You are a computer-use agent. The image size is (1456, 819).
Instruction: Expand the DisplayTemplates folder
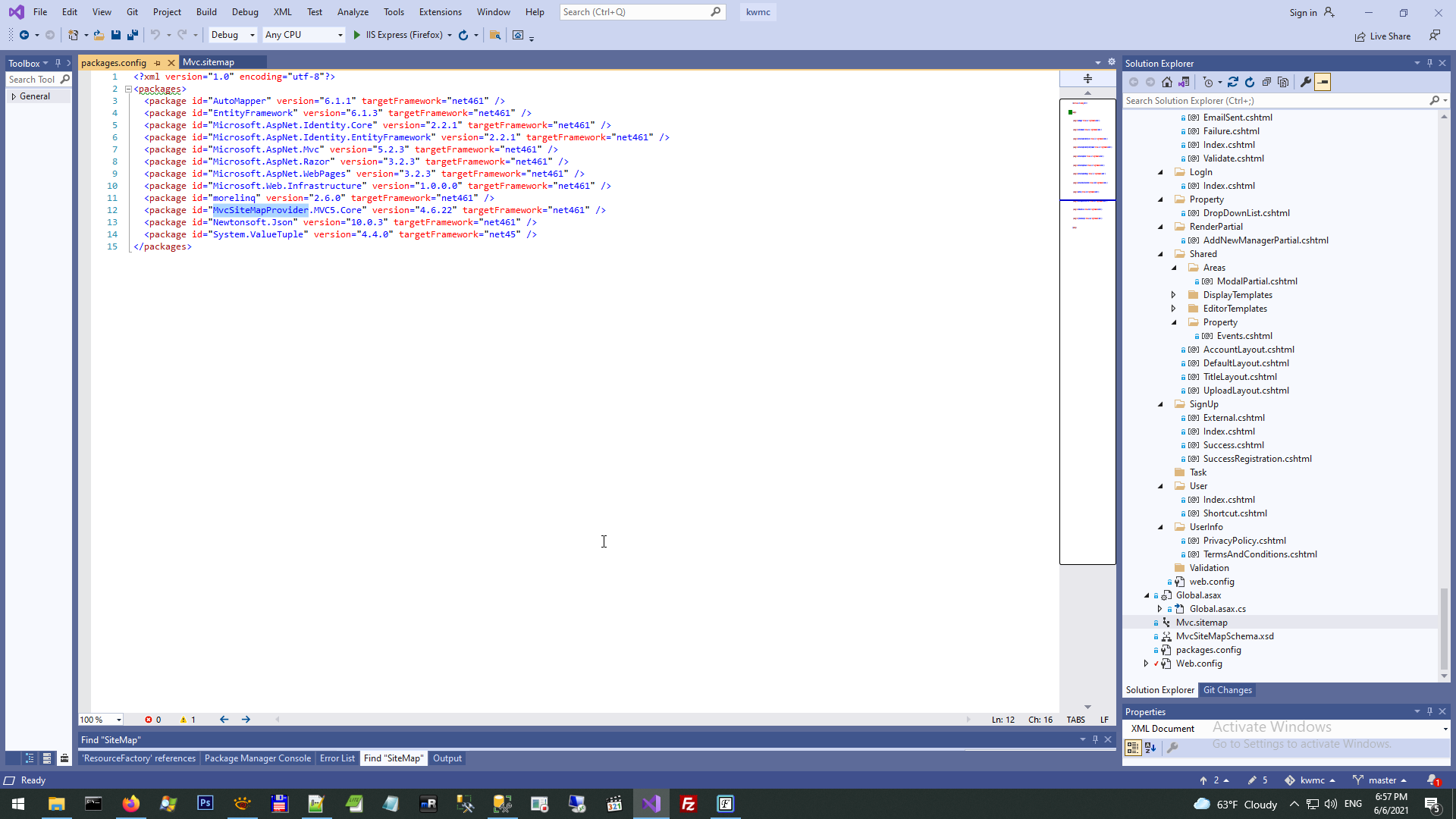click(1173, 295)
